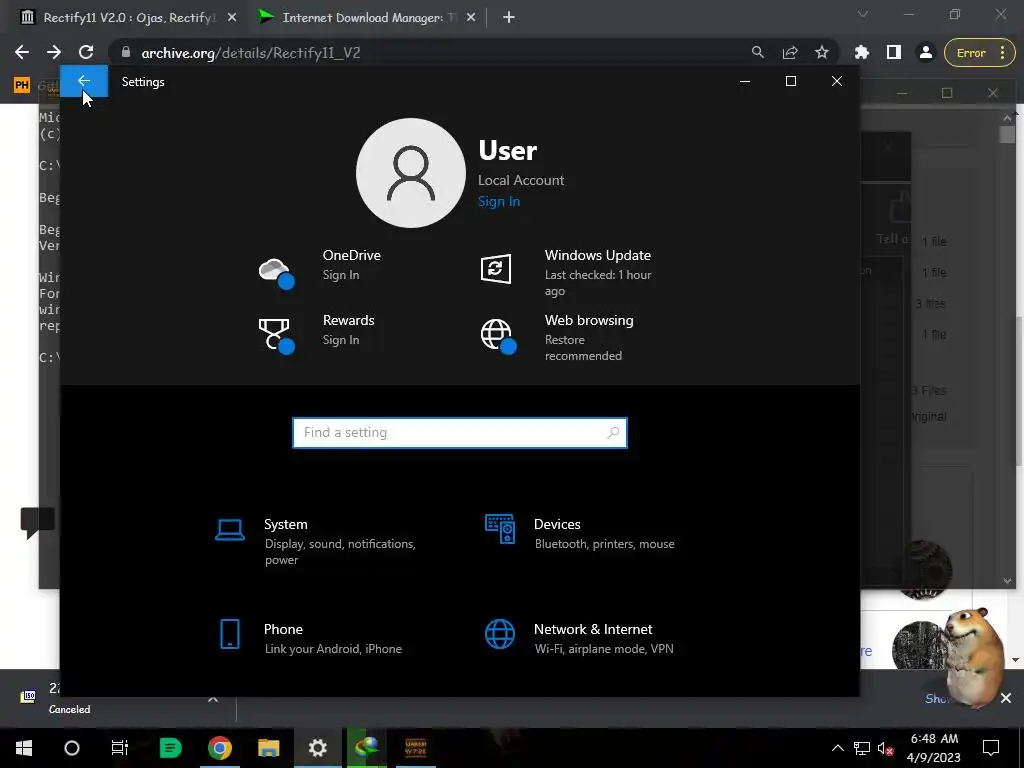Expand Chrome's tab search chevron
The height and width of the screenshot is (768, 1024).
[x=863, y=14]
